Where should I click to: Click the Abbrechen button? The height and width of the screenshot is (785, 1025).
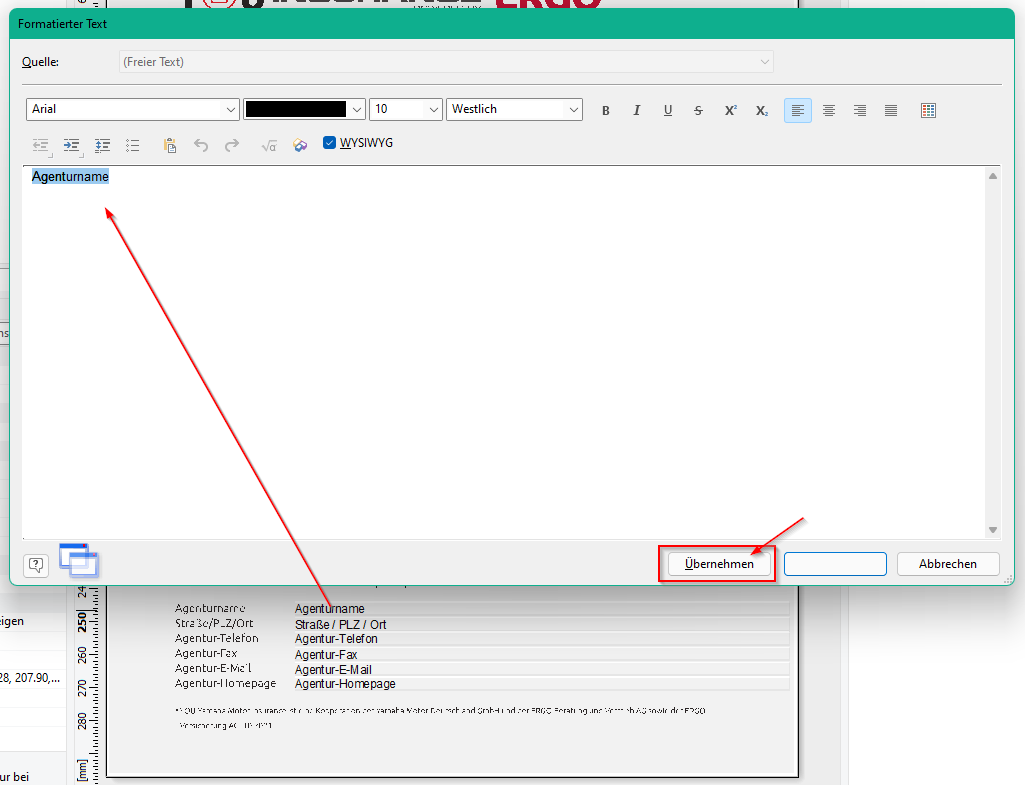click(x=948, y=564)
